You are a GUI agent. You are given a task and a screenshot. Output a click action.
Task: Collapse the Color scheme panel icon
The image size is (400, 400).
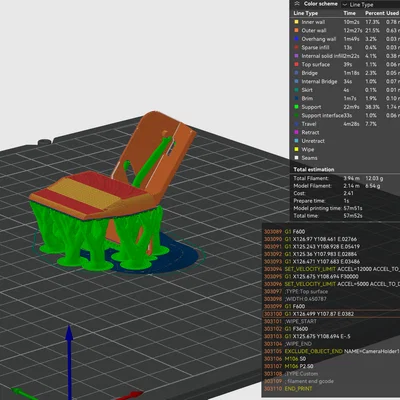tap(297, 4)
